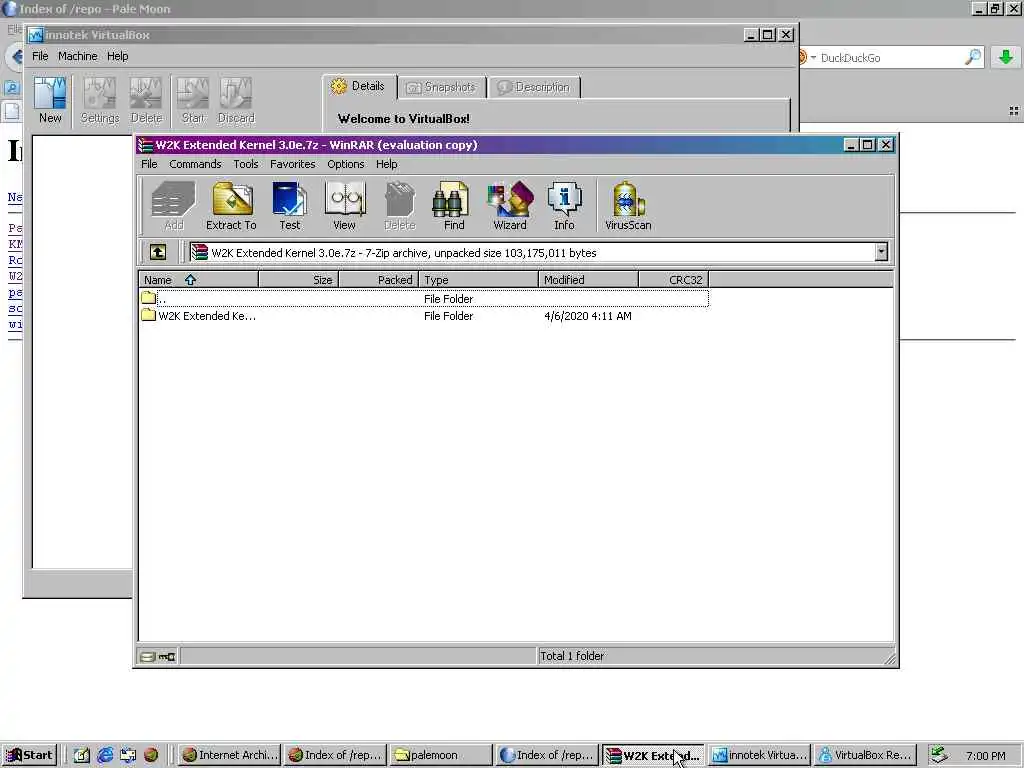Sort by the Name column header

199,280
